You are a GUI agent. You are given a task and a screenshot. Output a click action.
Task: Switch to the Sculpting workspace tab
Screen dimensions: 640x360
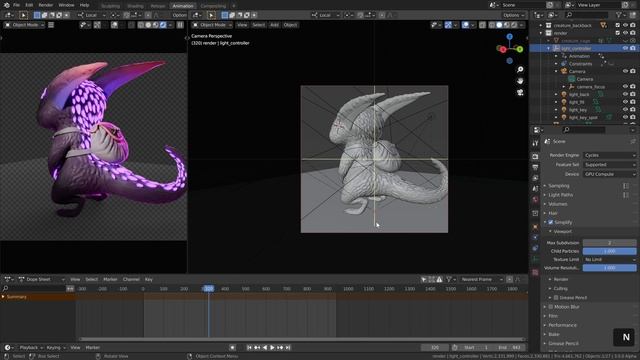(x=110, y=6)
